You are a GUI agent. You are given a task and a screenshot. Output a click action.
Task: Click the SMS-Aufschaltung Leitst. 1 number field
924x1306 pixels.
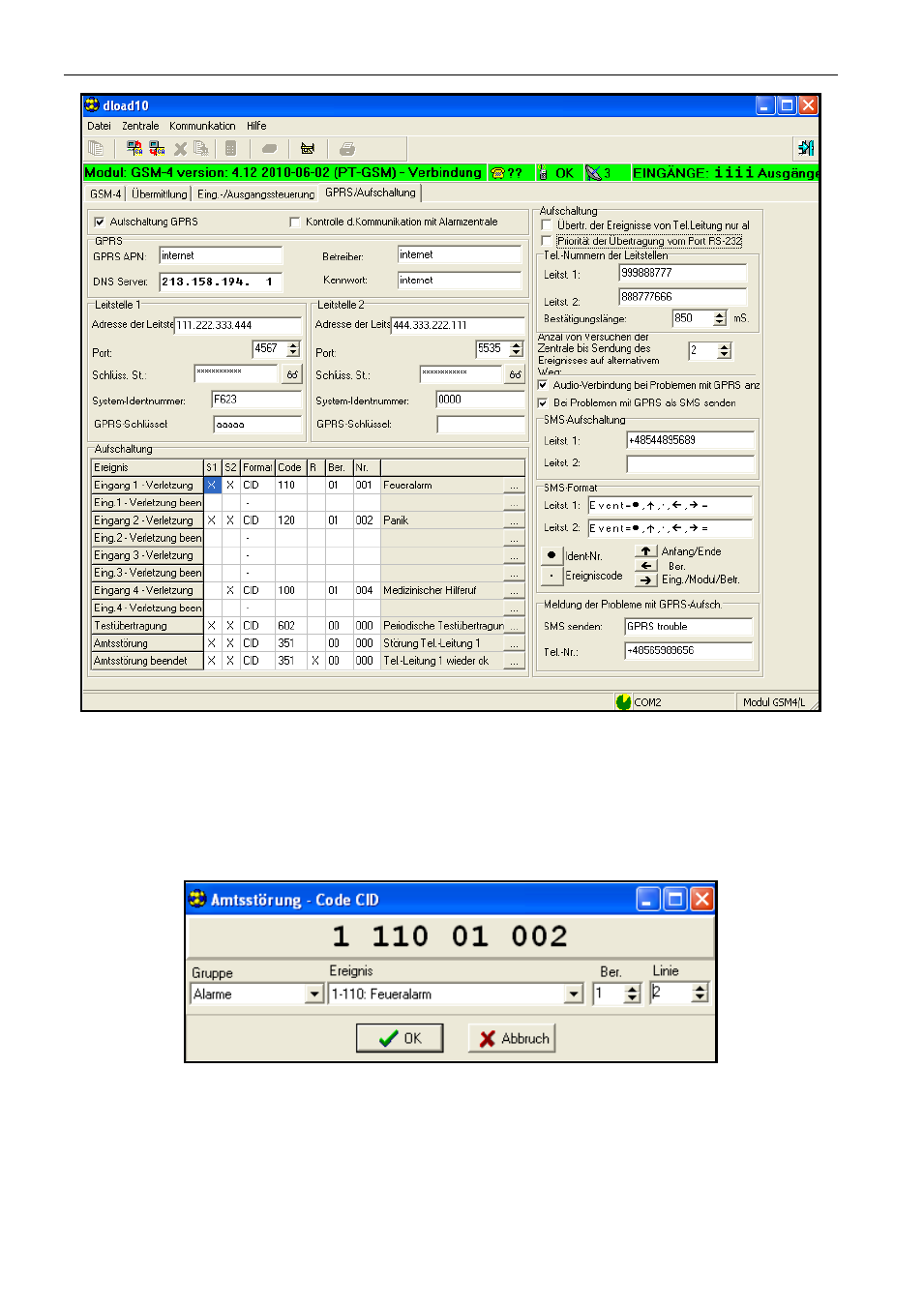point(691,440)
